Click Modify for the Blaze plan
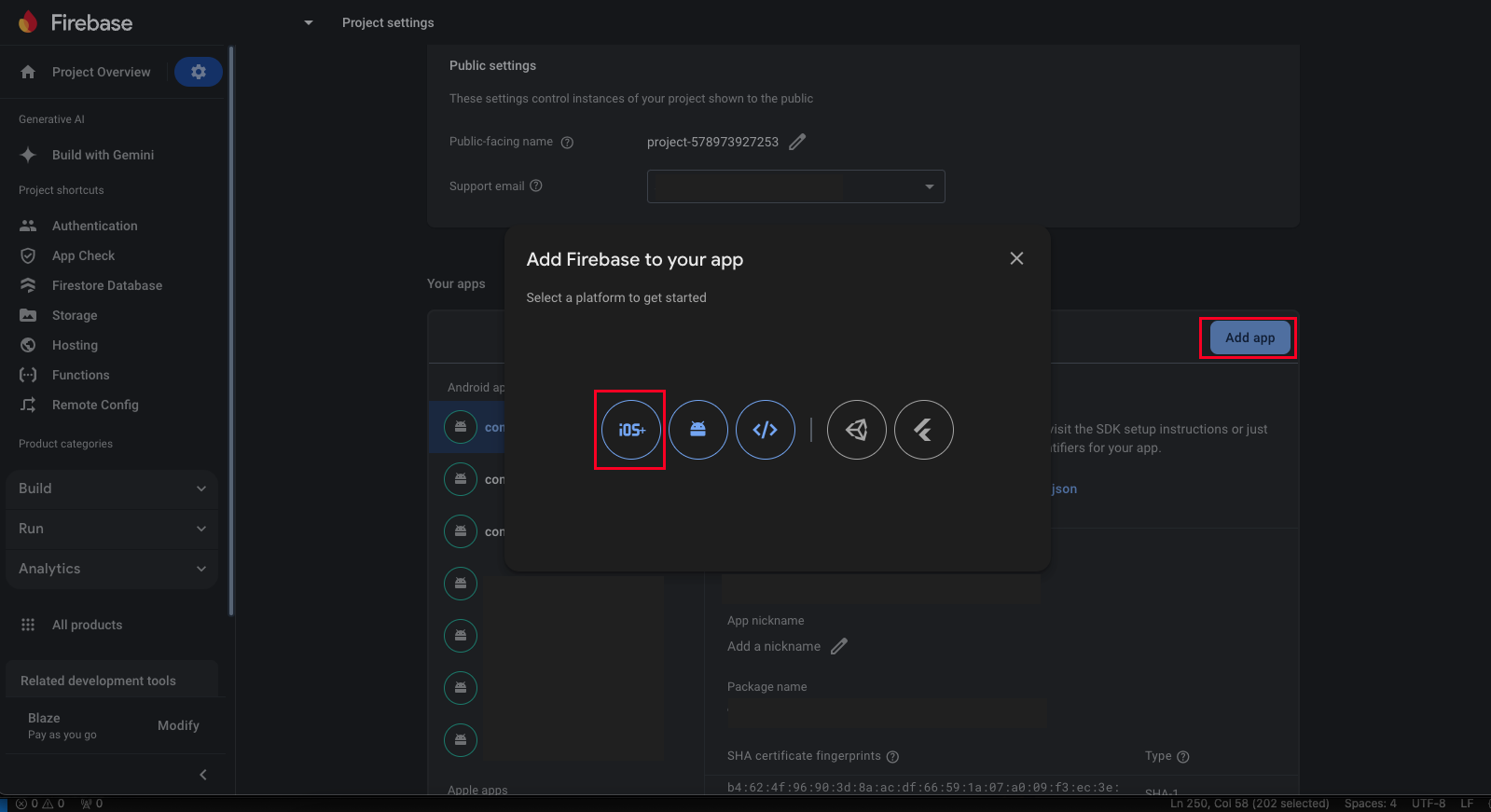Viewport: 1491px width, 812px height. click(178, 725)
